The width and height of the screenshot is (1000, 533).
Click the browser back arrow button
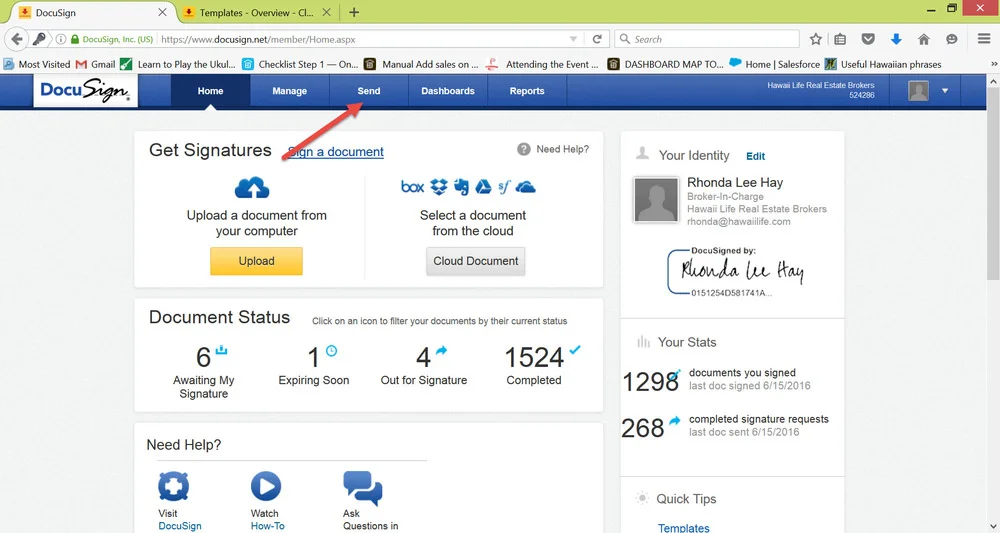pyautogui.click(x=17, y=39)
